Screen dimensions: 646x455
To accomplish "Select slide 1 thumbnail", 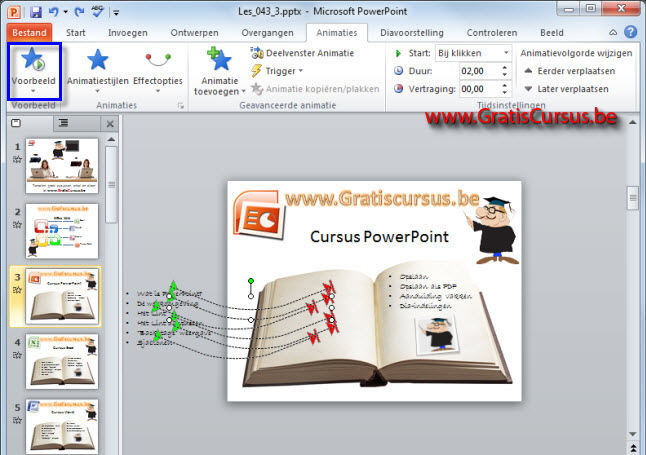I will [x=62, y=166].
